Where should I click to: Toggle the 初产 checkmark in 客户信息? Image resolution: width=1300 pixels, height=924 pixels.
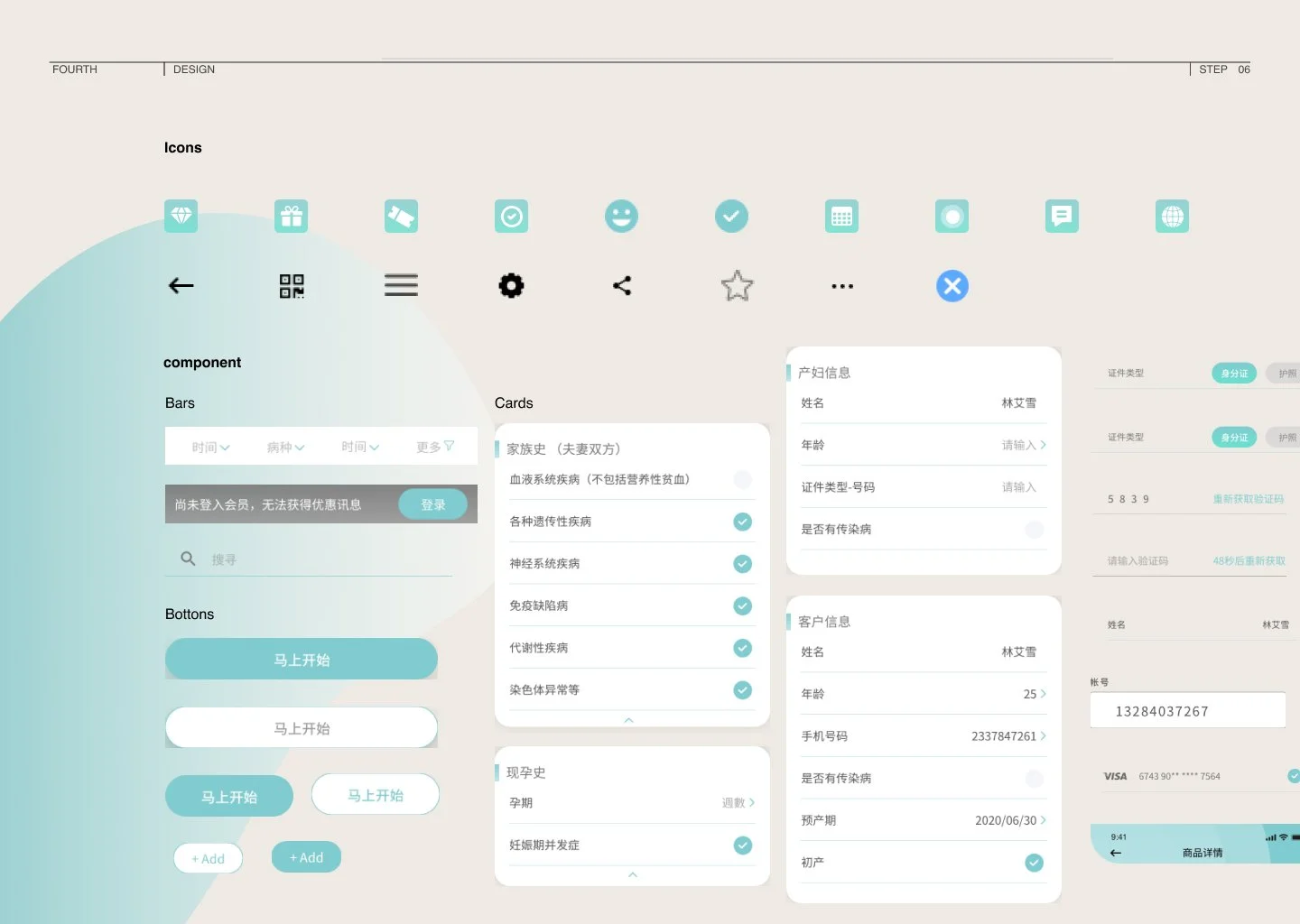[x=1033, y=863]
